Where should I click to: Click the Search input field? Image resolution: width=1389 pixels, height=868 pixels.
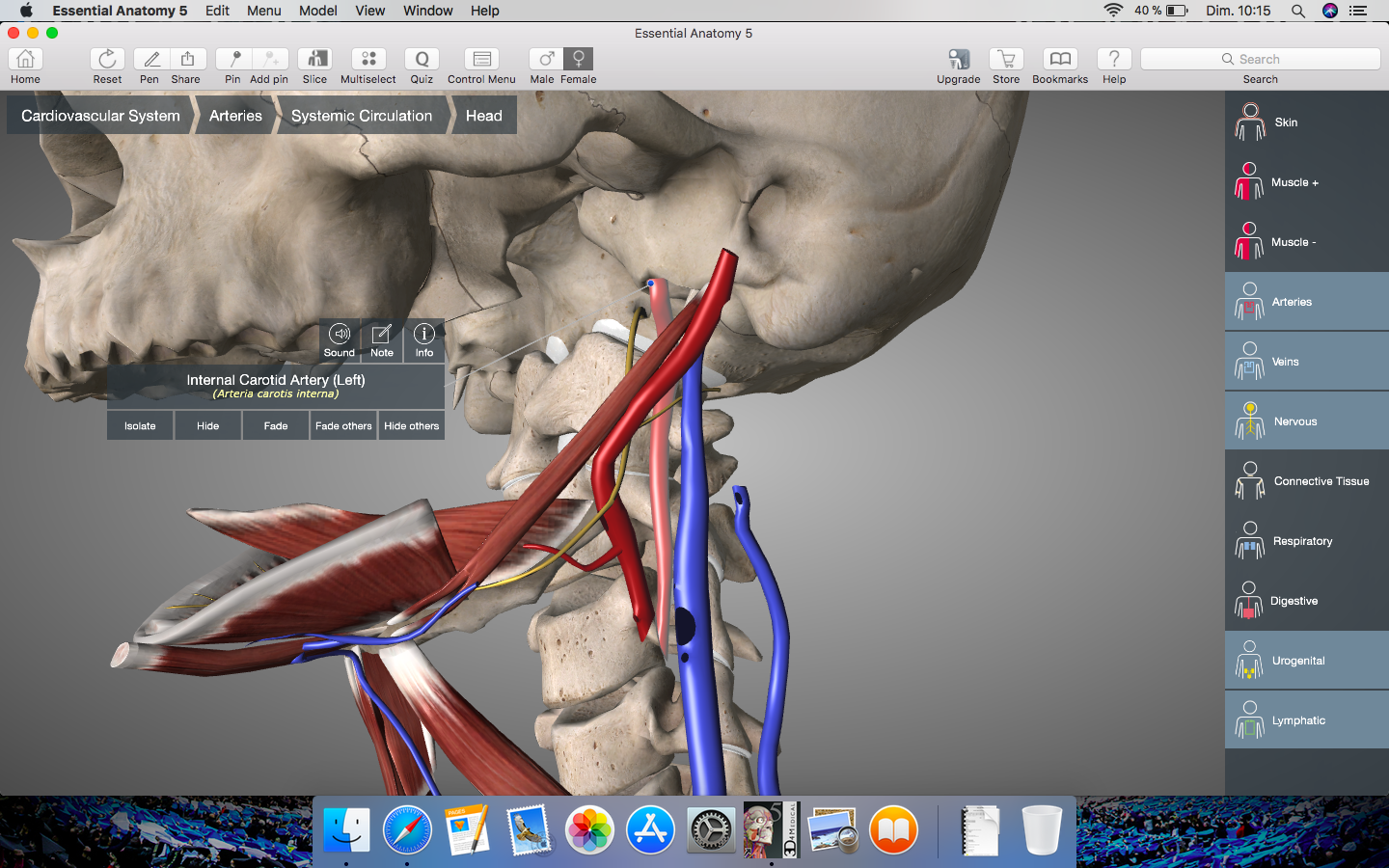pyautogui.click(x=1260, y=59)
